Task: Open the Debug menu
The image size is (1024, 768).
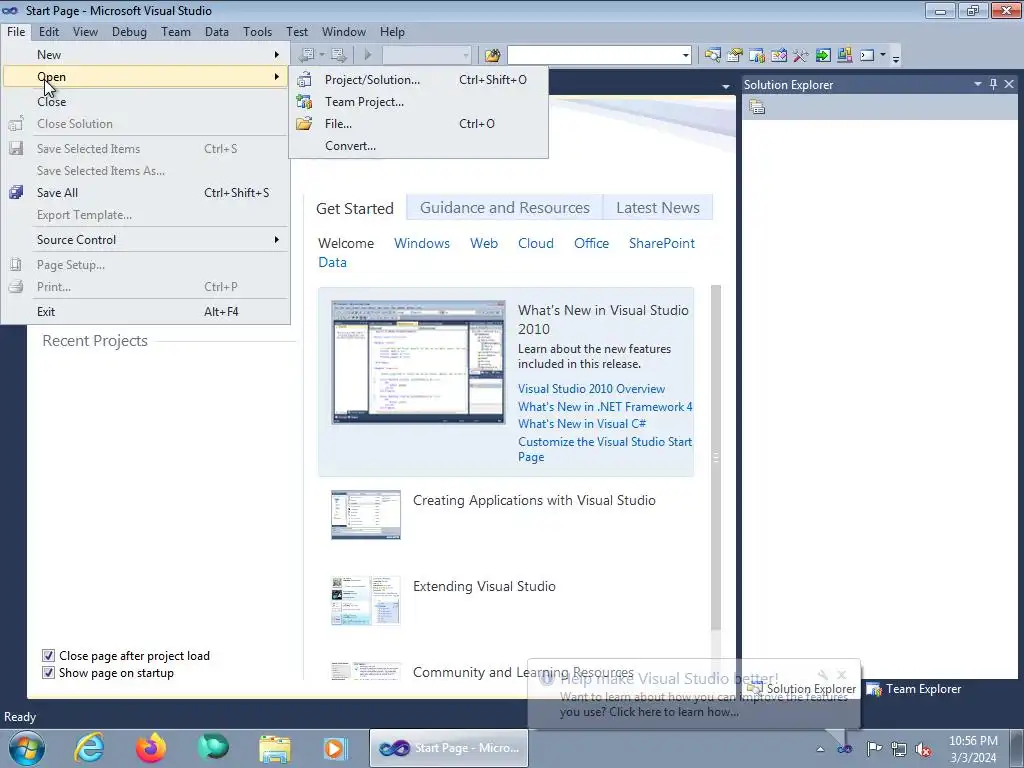Action: pyautogui.click(x=129, y=31)
